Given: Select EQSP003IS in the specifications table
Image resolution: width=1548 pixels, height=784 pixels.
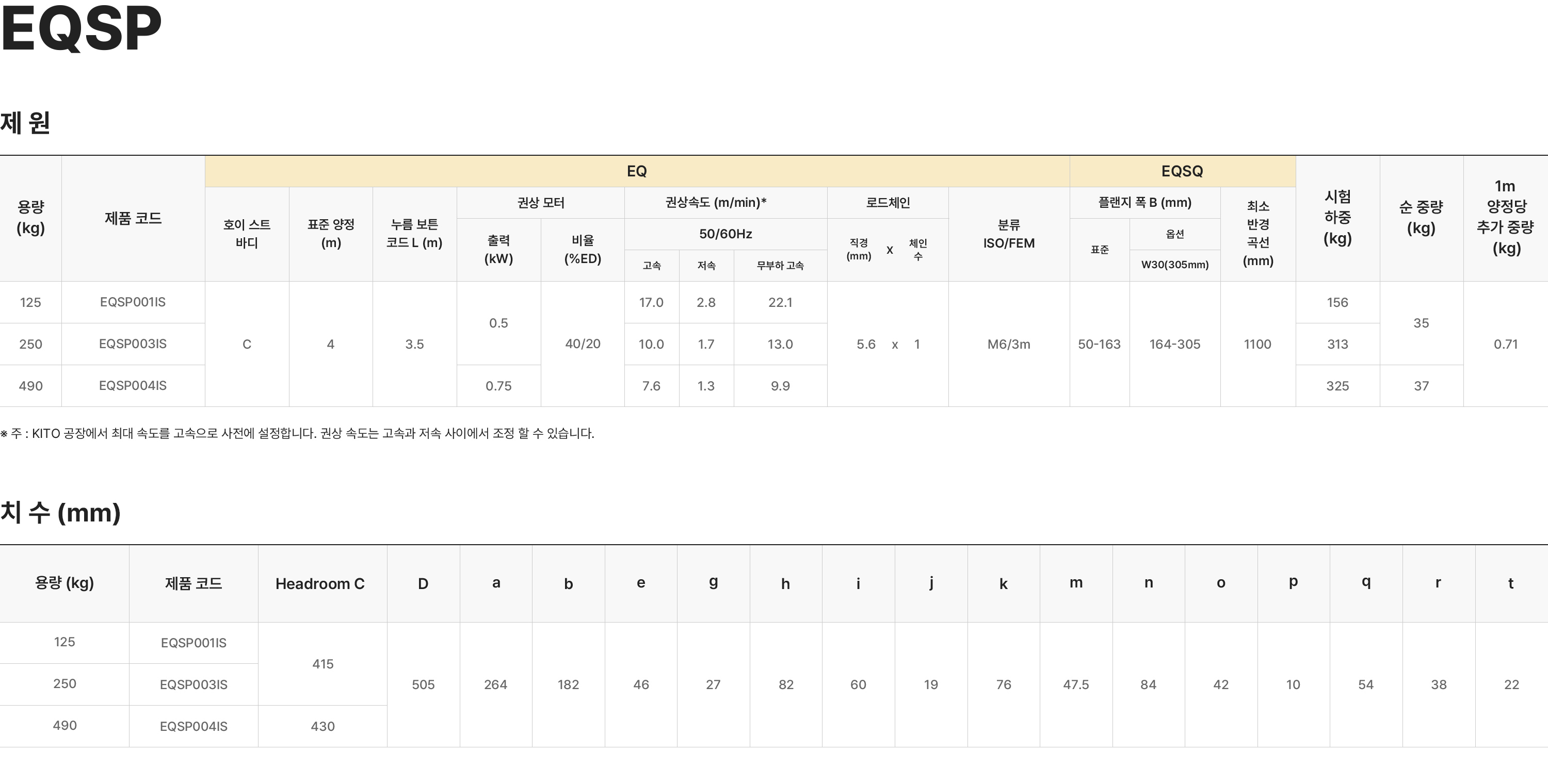Looking at the screenshot, I should (x=133, y=344).
